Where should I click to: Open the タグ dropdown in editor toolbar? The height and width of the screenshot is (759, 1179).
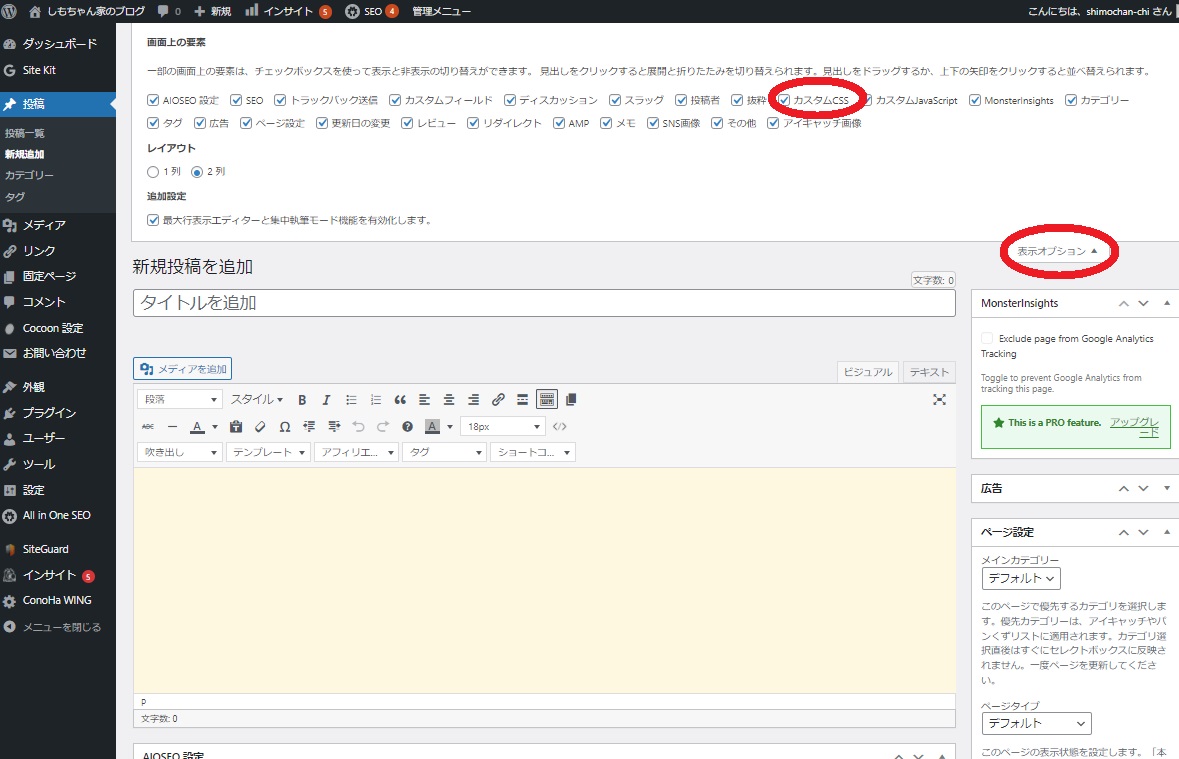click(x=445, y=452)
